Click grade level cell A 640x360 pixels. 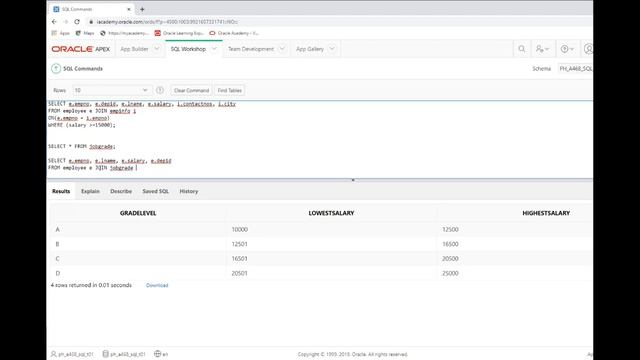point(58,229)
